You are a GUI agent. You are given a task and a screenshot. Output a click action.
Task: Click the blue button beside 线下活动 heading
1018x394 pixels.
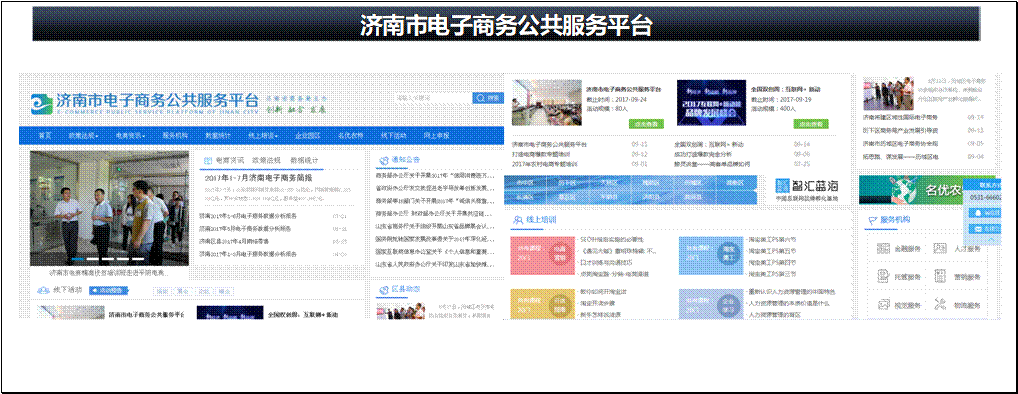point(108,291)
